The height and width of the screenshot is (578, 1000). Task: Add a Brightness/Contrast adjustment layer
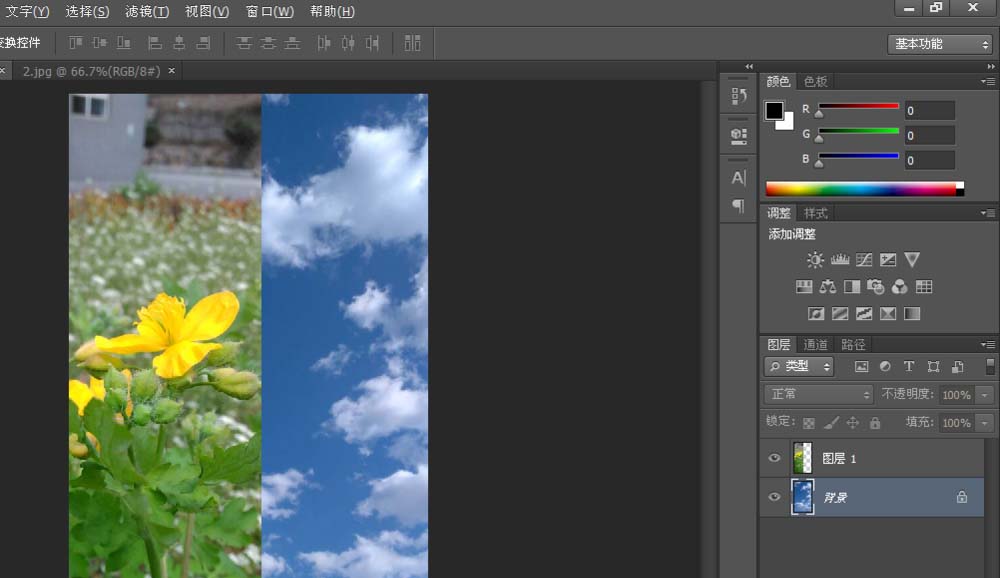815,259
